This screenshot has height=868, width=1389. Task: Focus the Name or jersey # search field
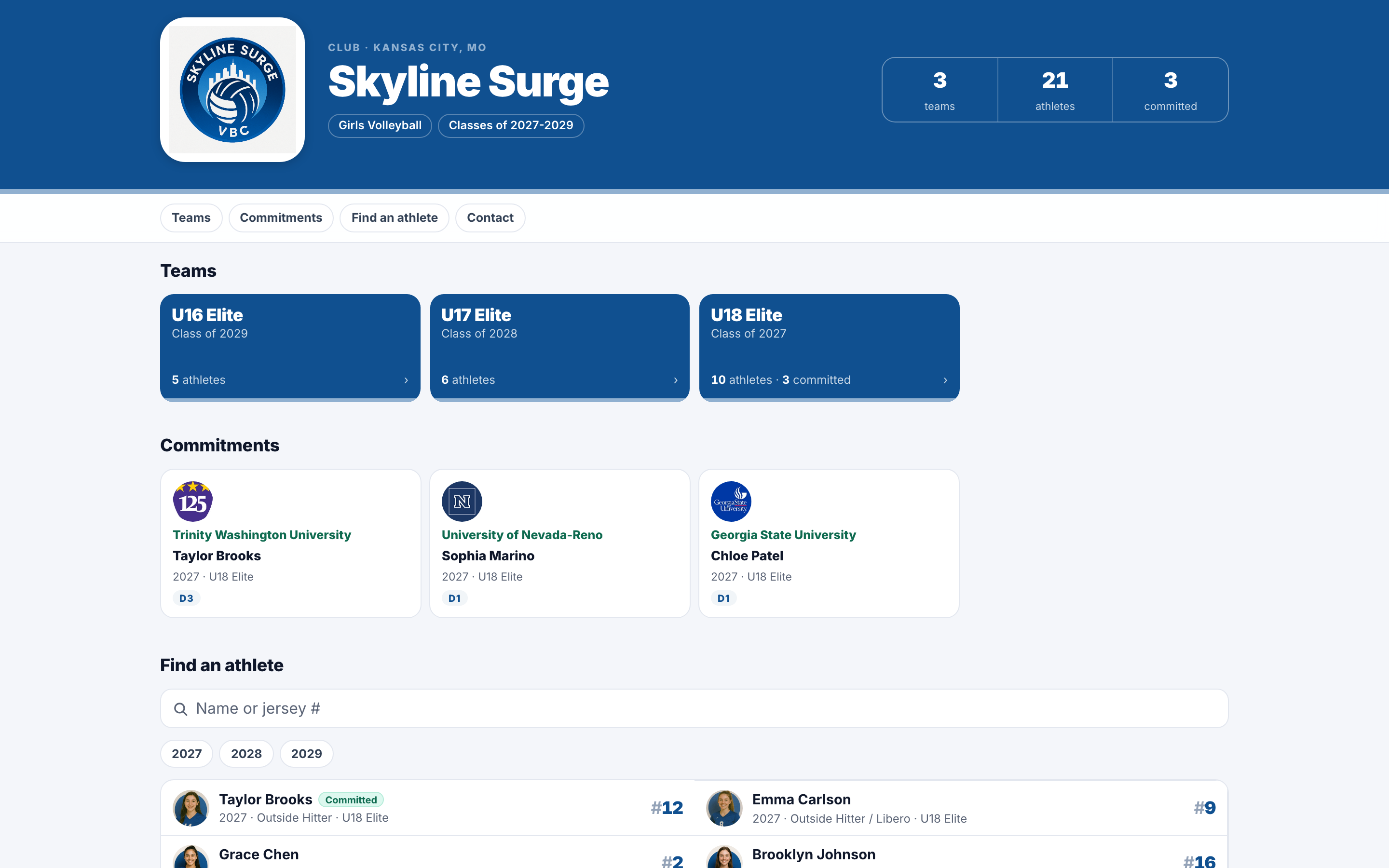pos(694,708)
